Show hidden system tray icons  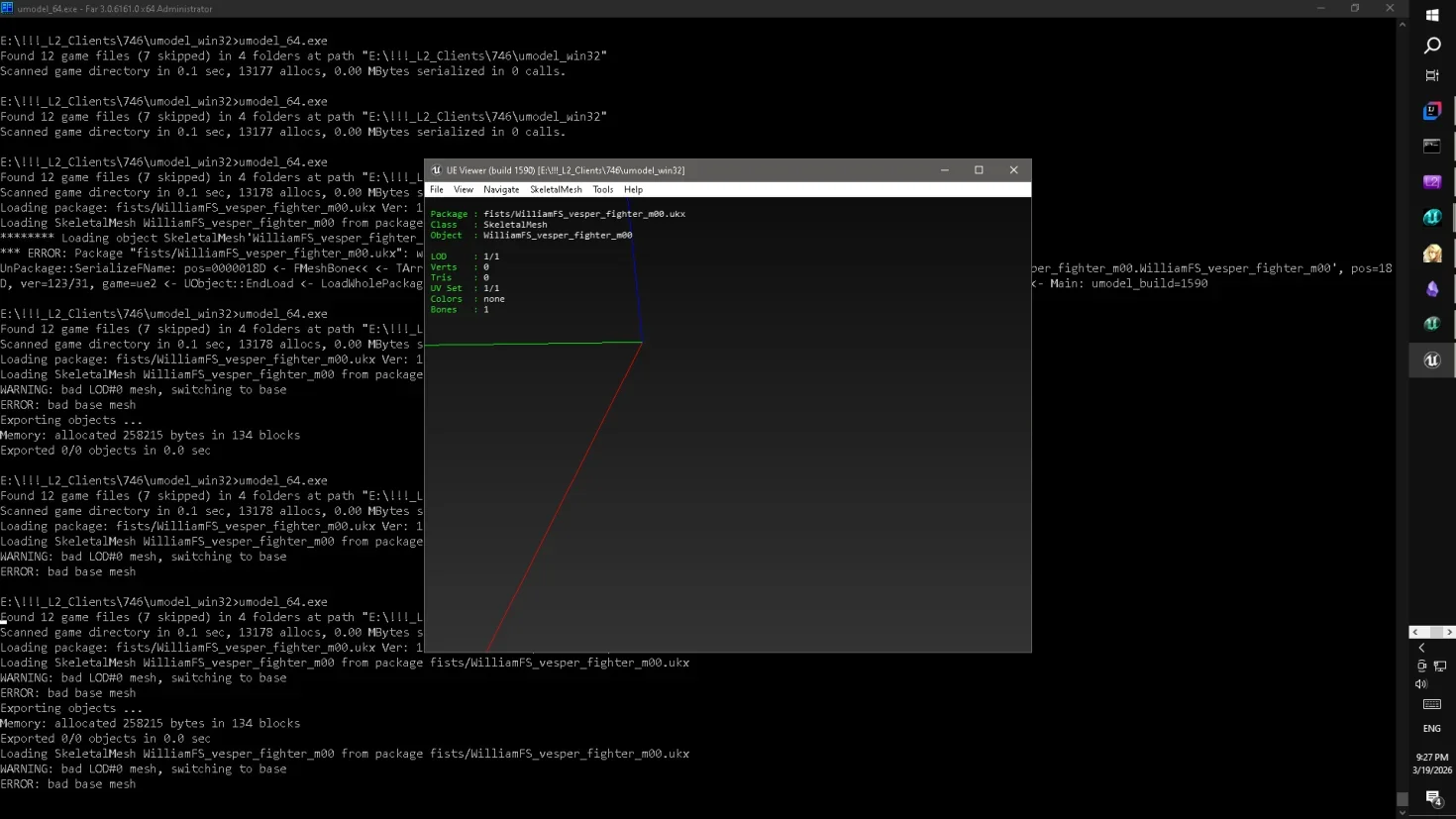pos(1421,648)
